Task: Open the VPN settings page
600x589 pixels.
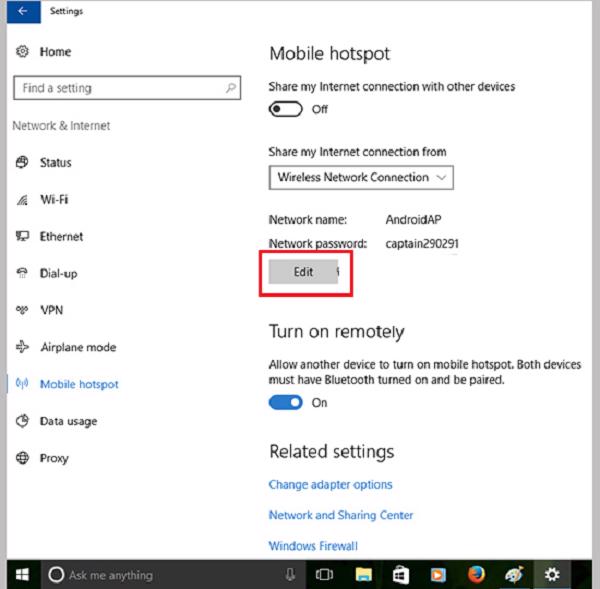Action: click(50, 311)
